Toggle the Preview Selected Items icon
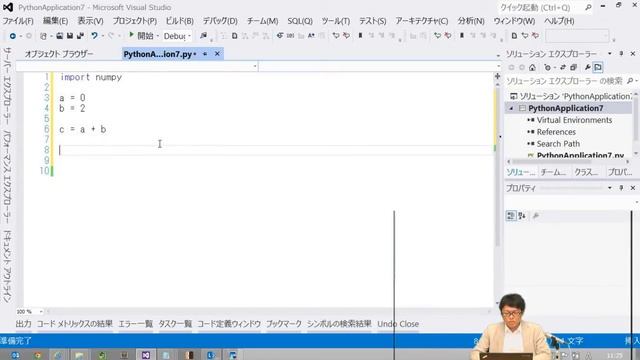The width and height of the screenshot is (640, 360). 598,67
